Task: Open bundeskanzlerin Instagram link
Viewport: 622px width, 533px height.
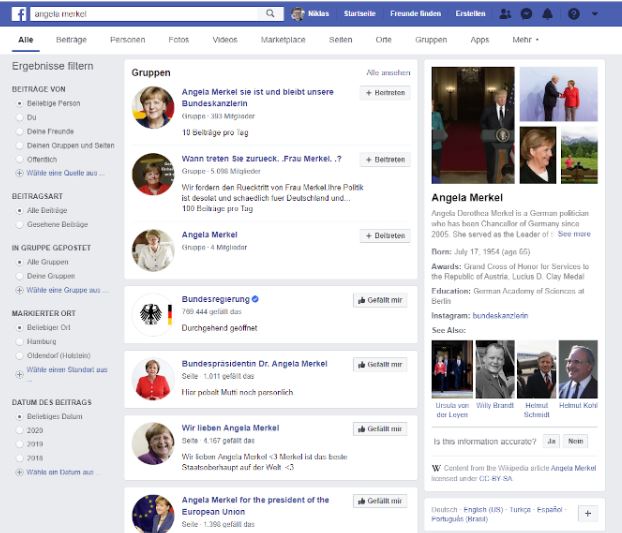Action: pyautogui.click(x=500, y=316)
